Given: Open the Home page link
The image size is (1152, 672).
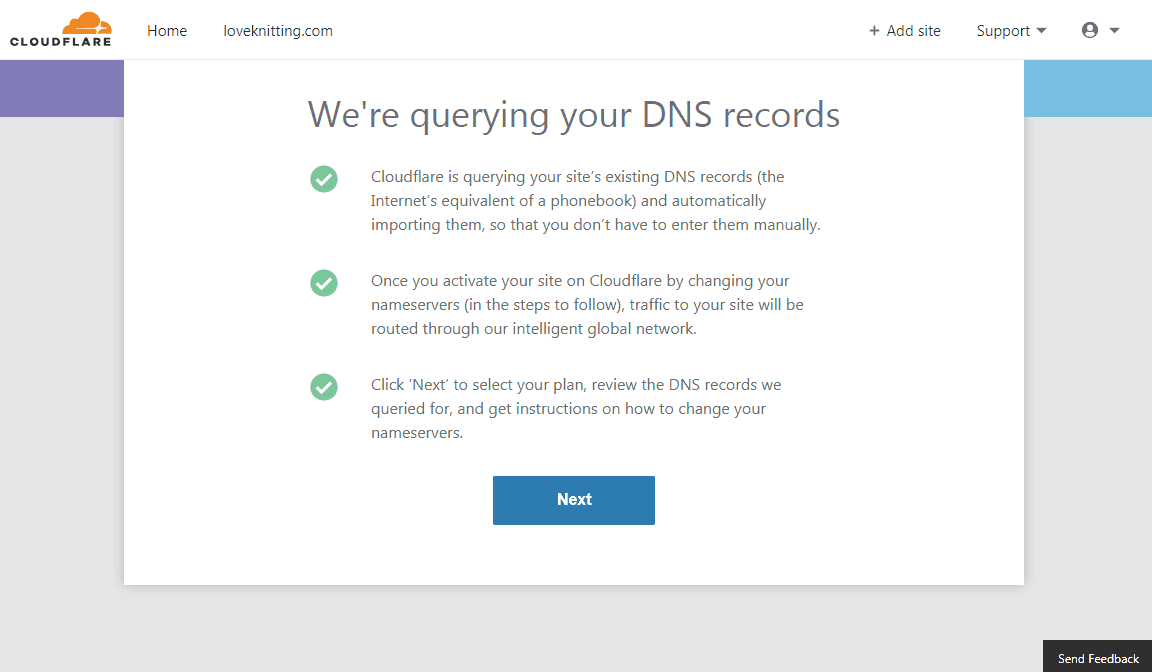Looking at the screenshot, I should pyautogui.click(x=167, y=31).
